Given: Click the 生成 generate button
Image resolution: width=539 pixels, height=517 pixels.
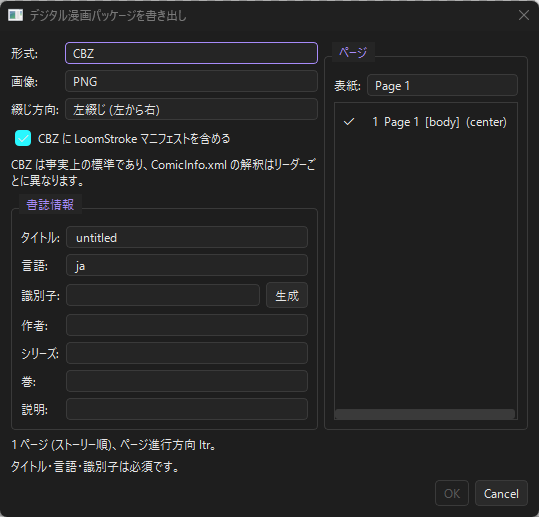Looking at the screenshot, I should click(x=287, y=295).
